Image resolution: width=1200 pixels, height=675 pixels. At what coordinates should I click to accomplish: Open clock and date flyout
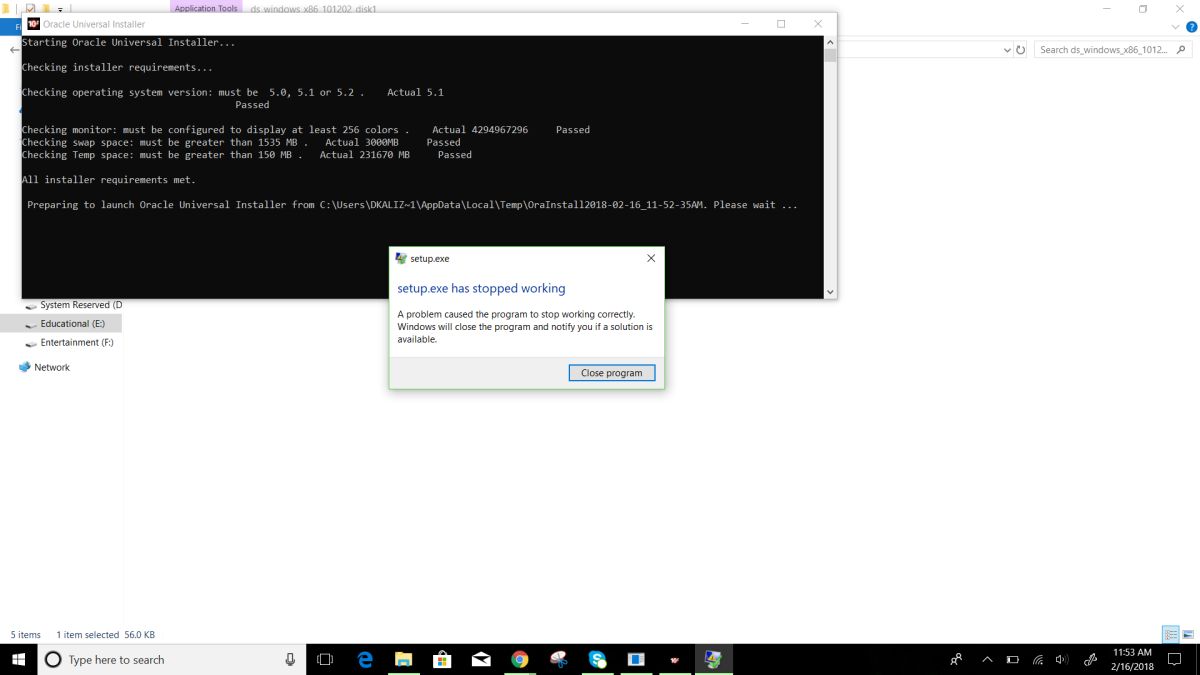[1132, 659]
